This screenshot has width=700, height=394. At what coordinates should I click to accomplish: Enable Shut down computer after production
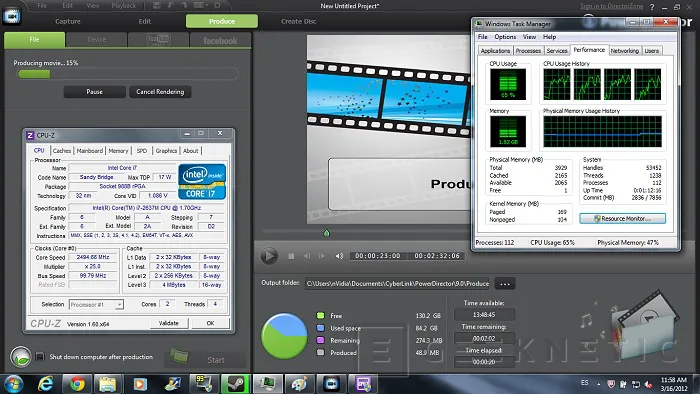[40, 357]
